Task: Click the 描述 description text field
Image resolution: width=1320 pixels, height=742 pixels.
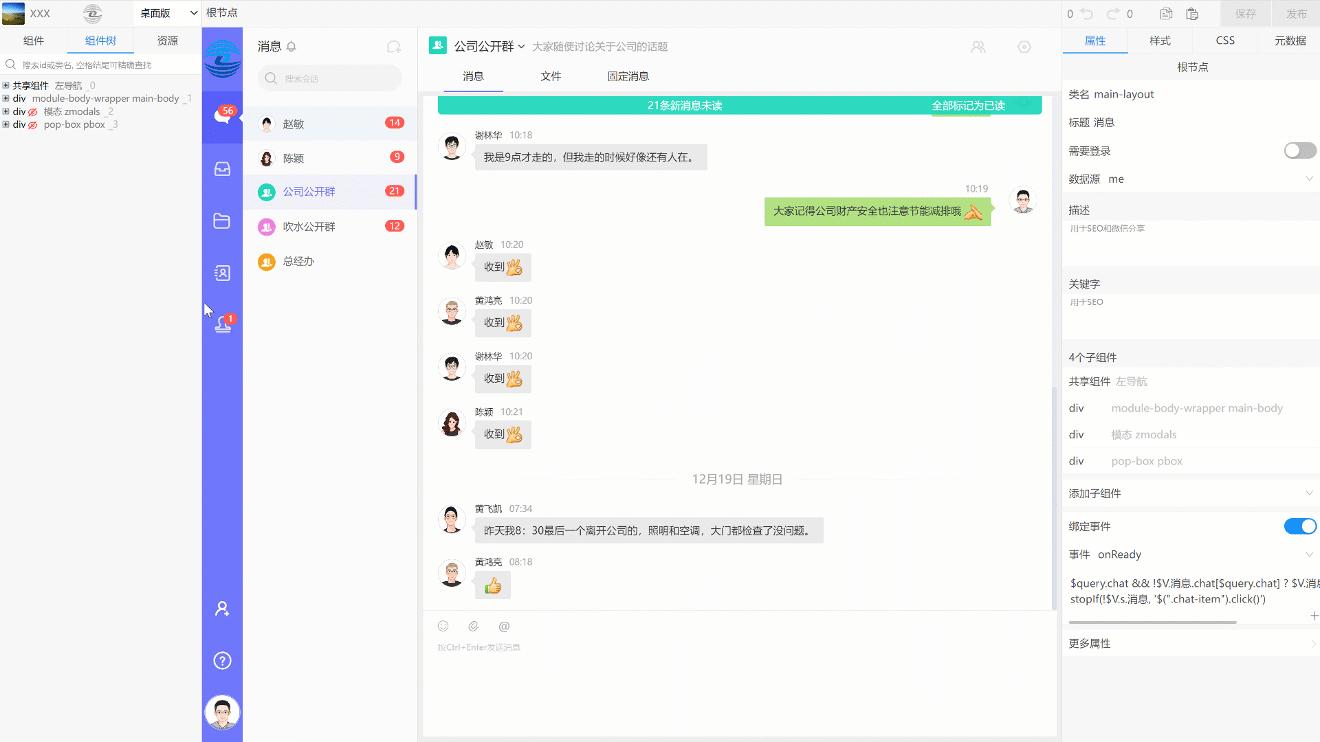Action: 1191,243
